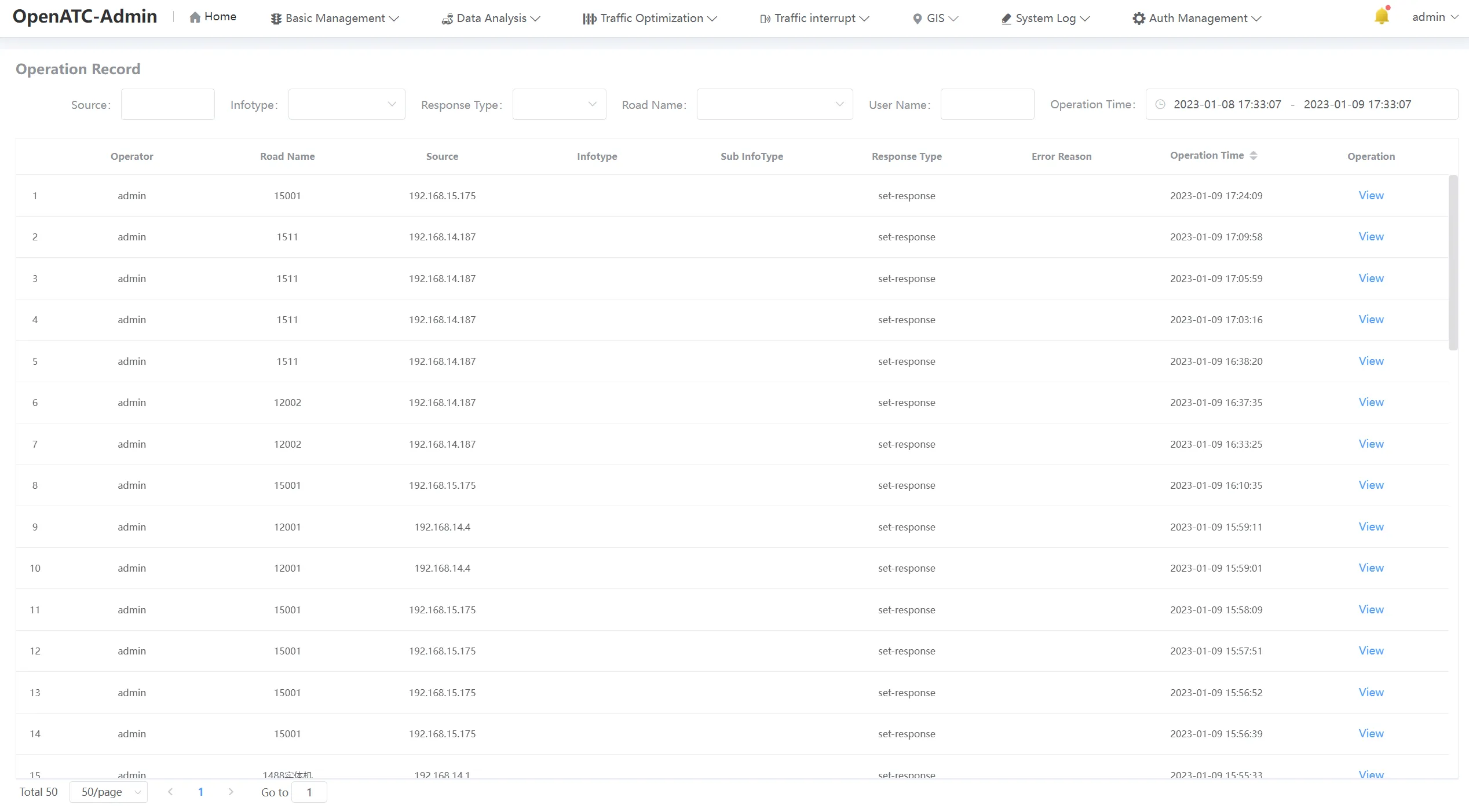
Task: Click the Traffic interrupt icon
Action: point(765,19)
